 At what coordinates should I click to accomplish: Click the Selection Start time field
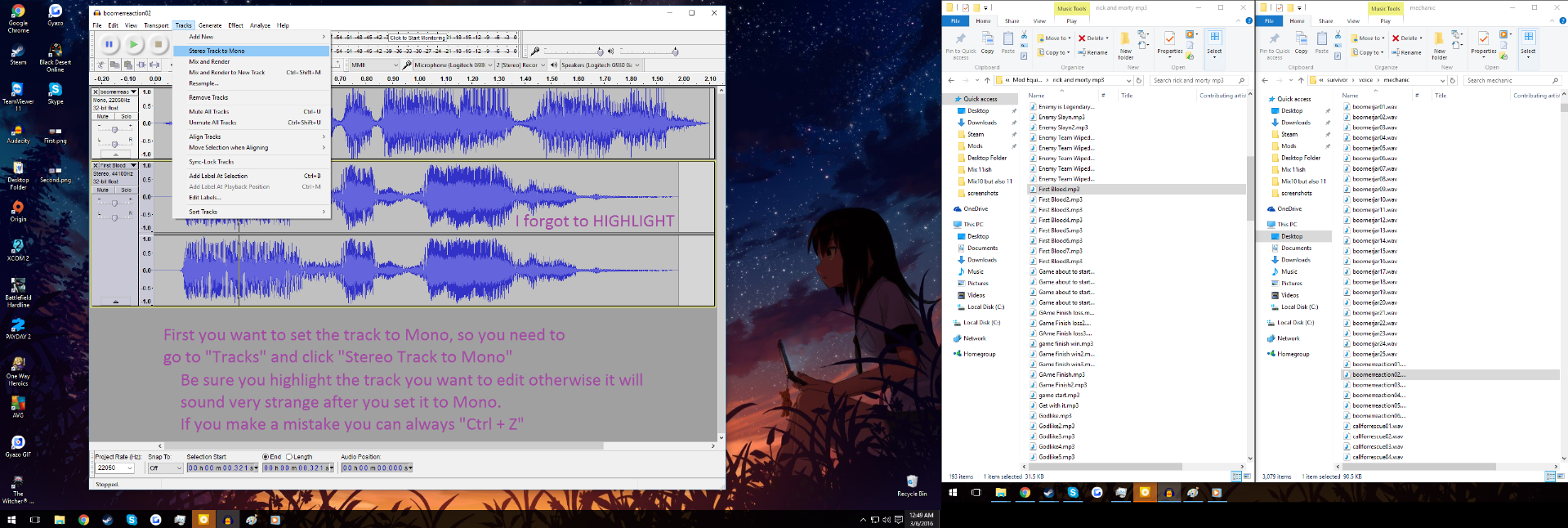click(x=223, y=468)
